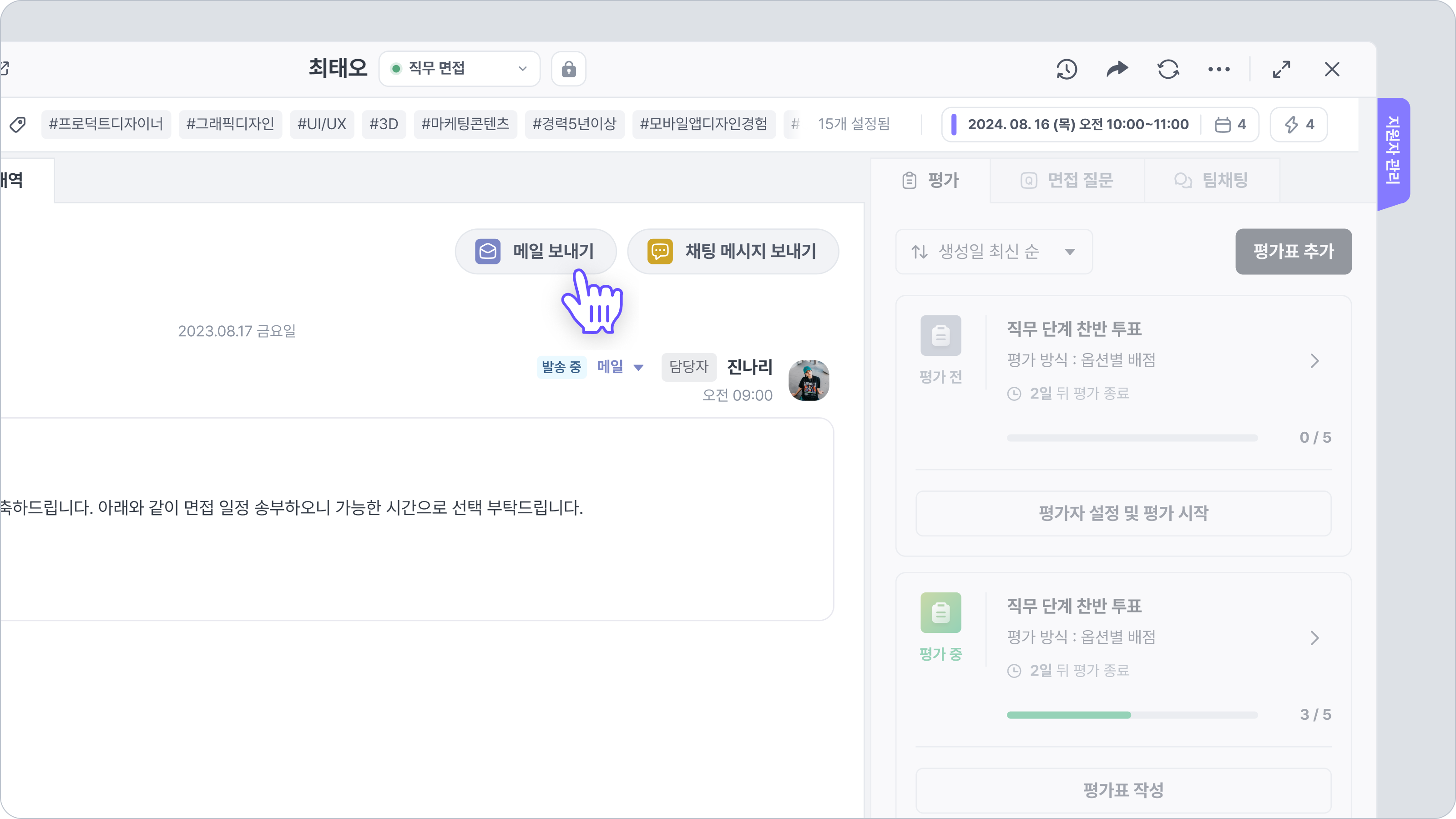Click the tag icon beside hashtags
This screenshot has width=1456, height=819.
pos(18,124)
